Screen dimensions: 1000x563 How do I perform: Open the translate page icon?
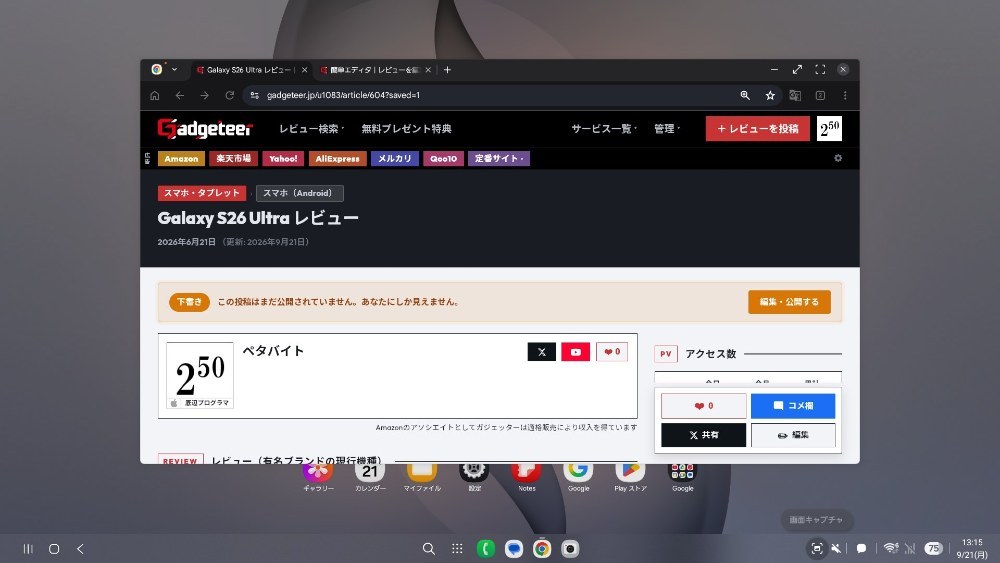coord(795,96)
